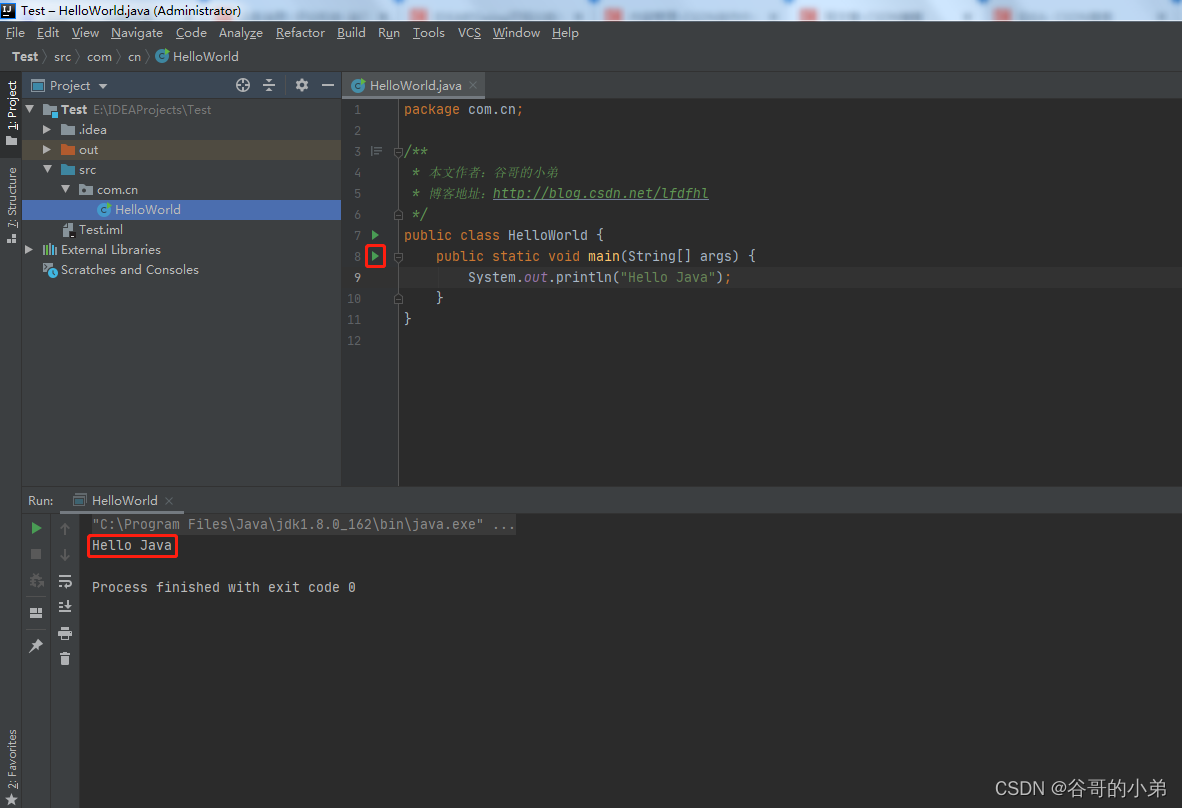1182x808 pixels.
Task: Toggle the 1: Project tool window button
Action: (11, 113)
